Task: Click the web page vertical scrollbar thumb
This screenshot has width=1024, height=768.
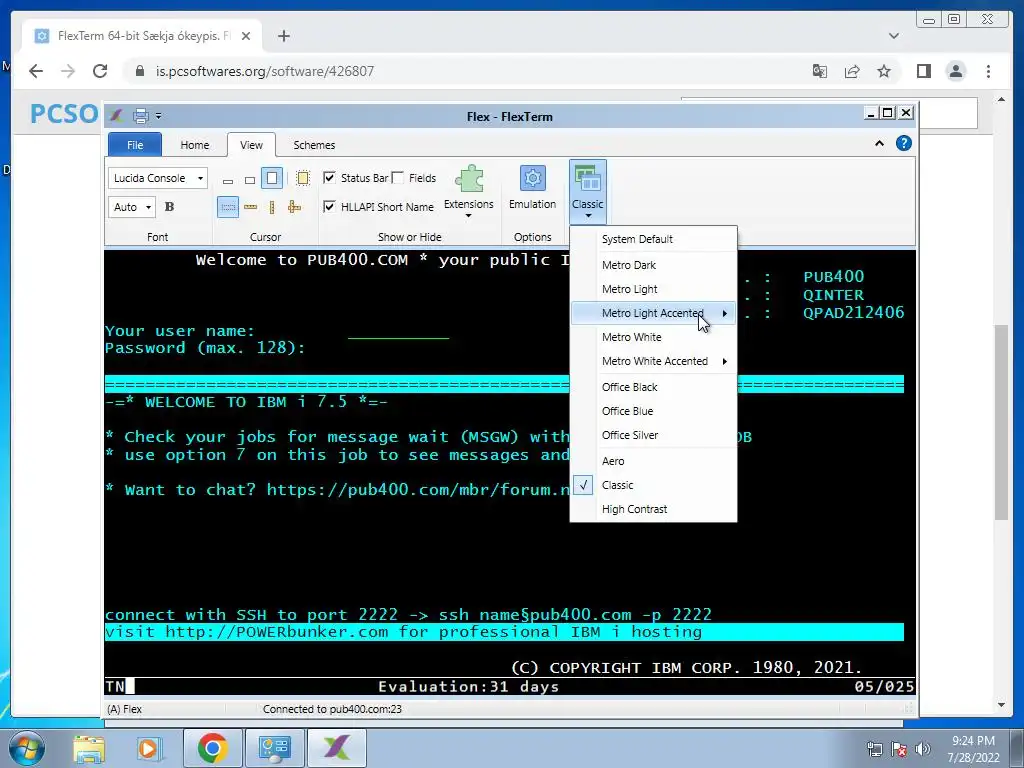Action: pyautogui.click(x=1001, y=422)
